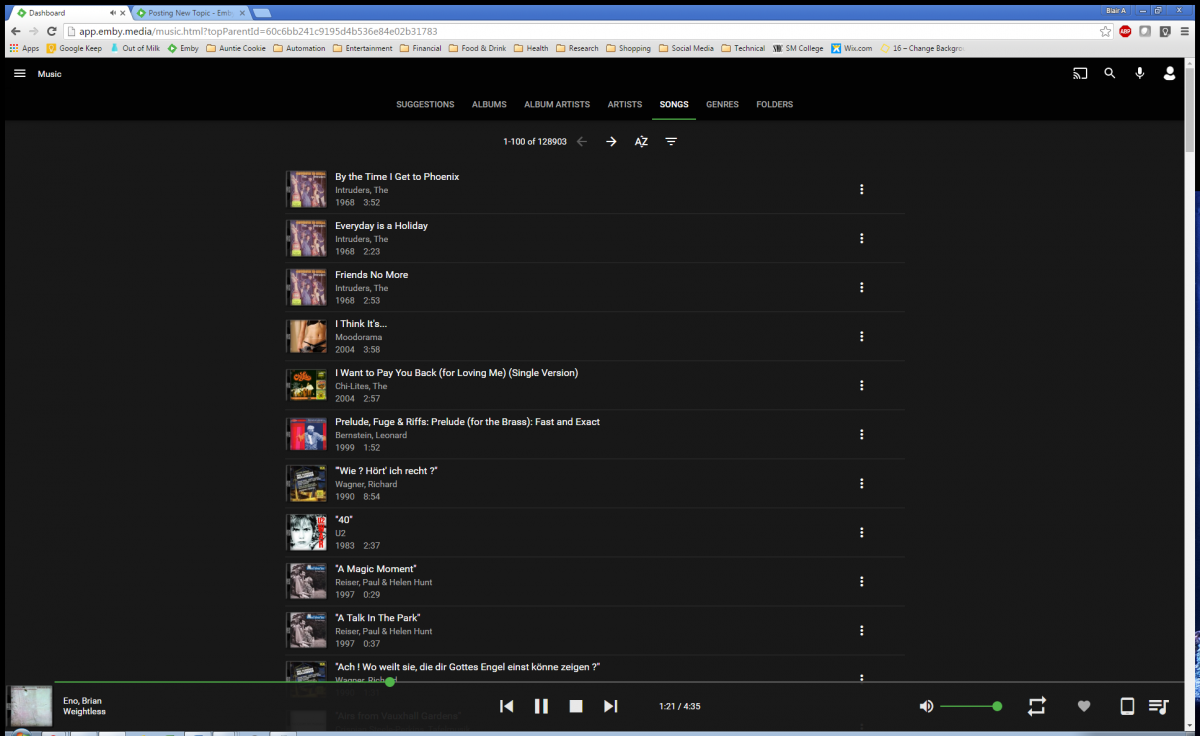Open the Google Keep bookmark
This screenshot has width=1200, height=736.
(74, 48)
